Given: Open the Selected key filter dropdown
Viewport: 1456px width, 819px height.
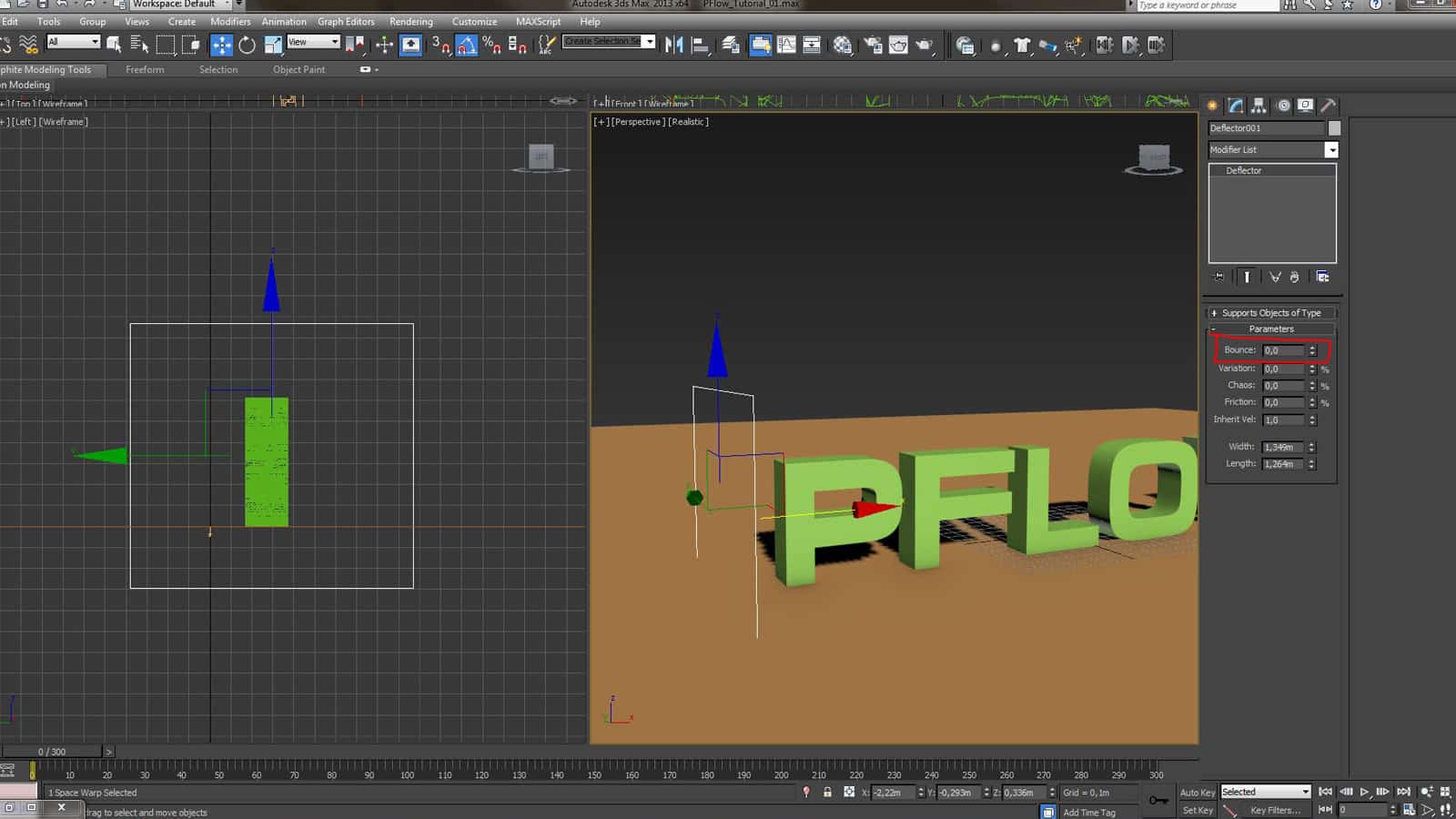Looking at the screenshot, I should [x=1265, y=793].
